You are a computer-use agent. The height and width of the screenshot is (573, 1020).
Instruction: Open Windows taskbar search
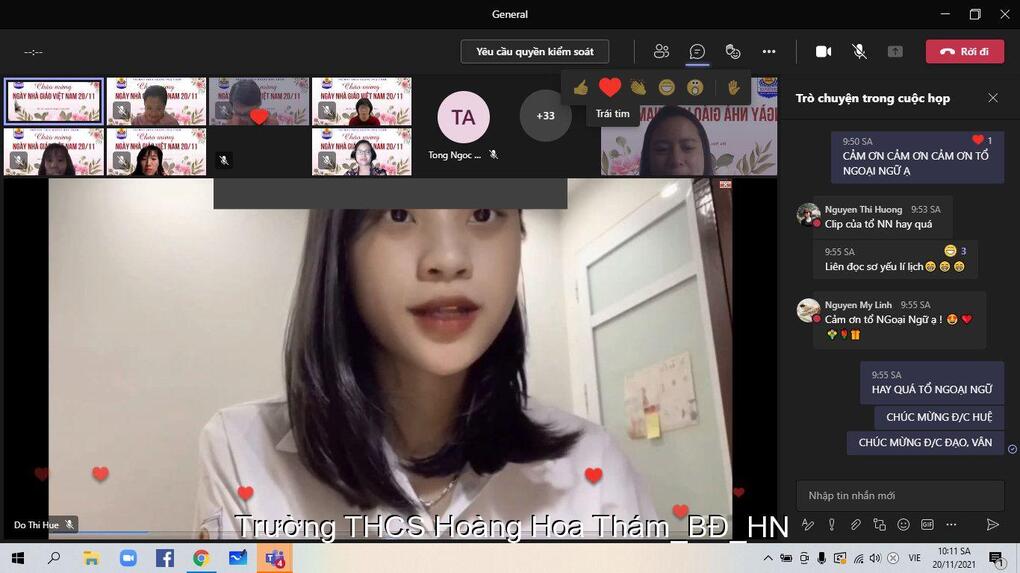[x=55, y=558]
